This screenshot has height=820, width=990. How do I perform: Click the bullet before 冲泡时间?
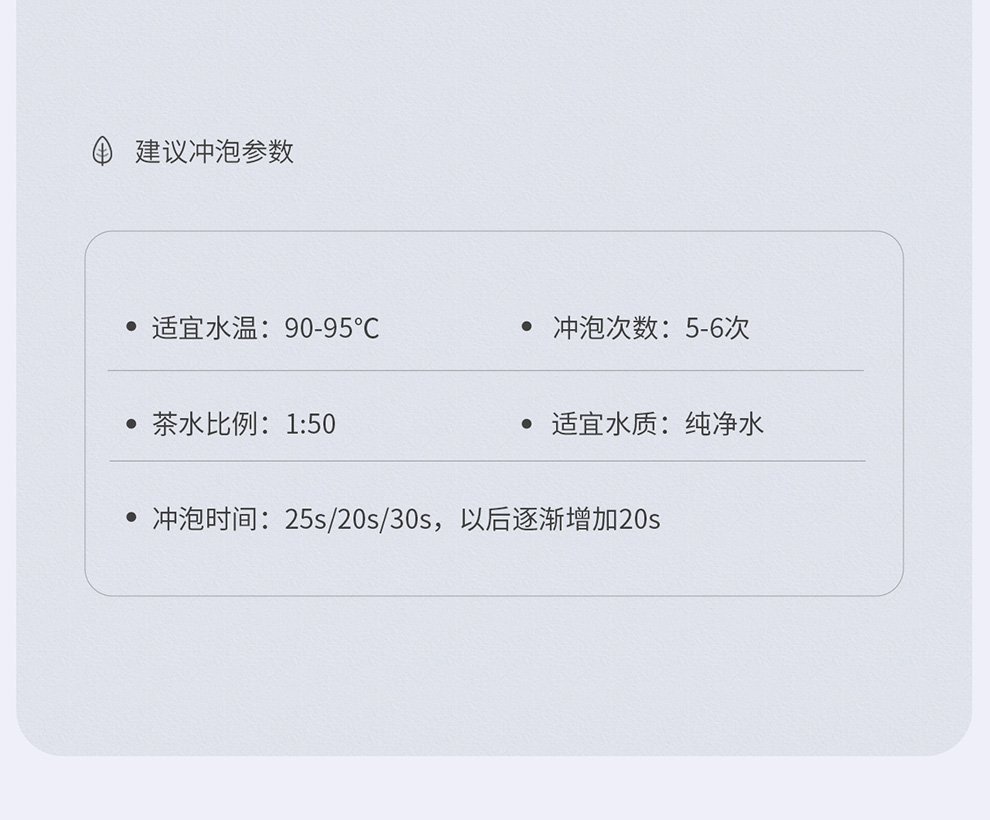point(131,518)
